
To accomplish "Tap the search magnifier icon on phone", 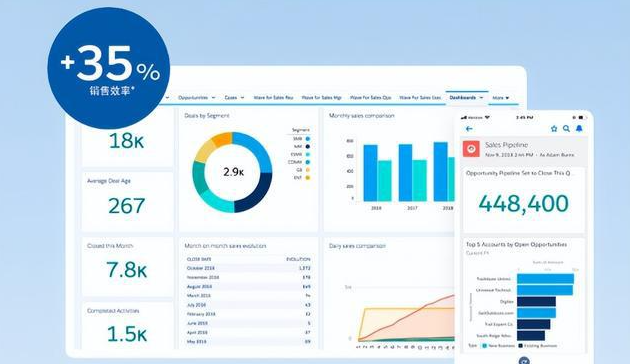I will [567, 129].
